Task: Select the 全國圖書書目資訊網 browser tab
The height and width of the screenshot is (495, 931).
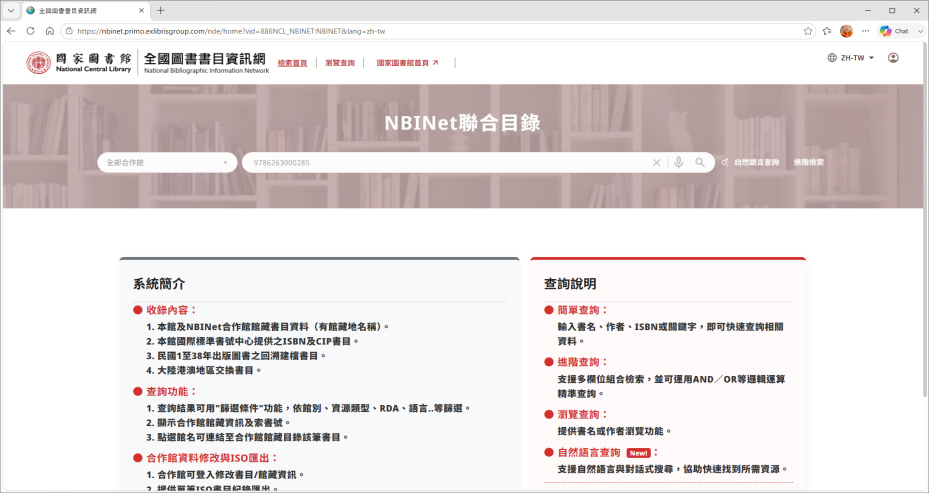Action: click(x=86, y=11)
